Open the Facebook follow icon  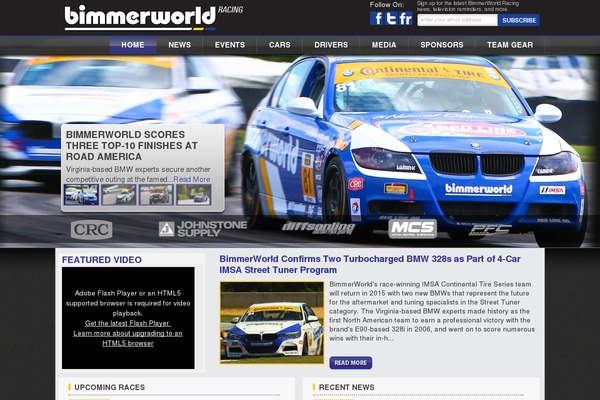377,18
